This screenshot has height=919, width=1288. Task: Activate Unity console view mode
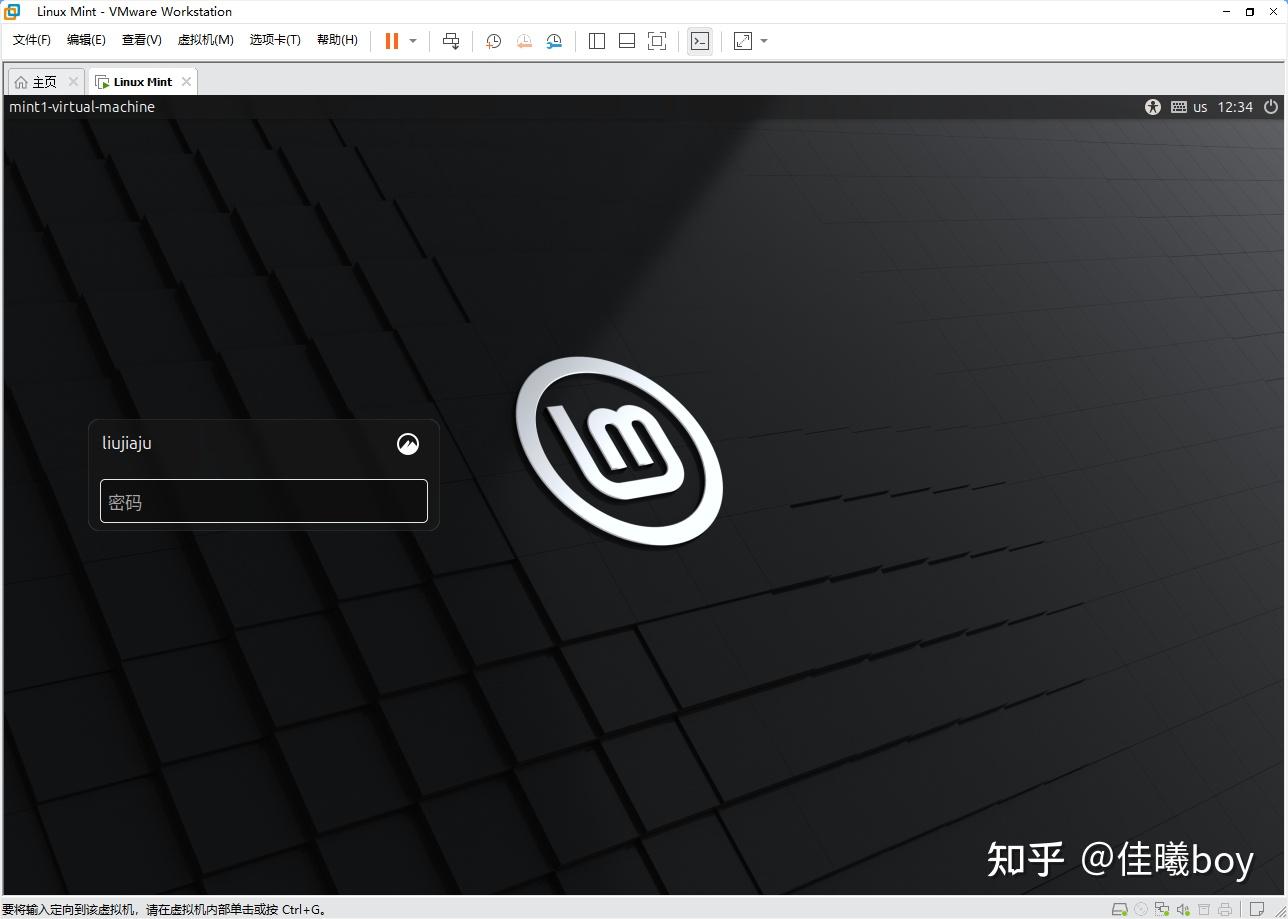click(699, 41)
